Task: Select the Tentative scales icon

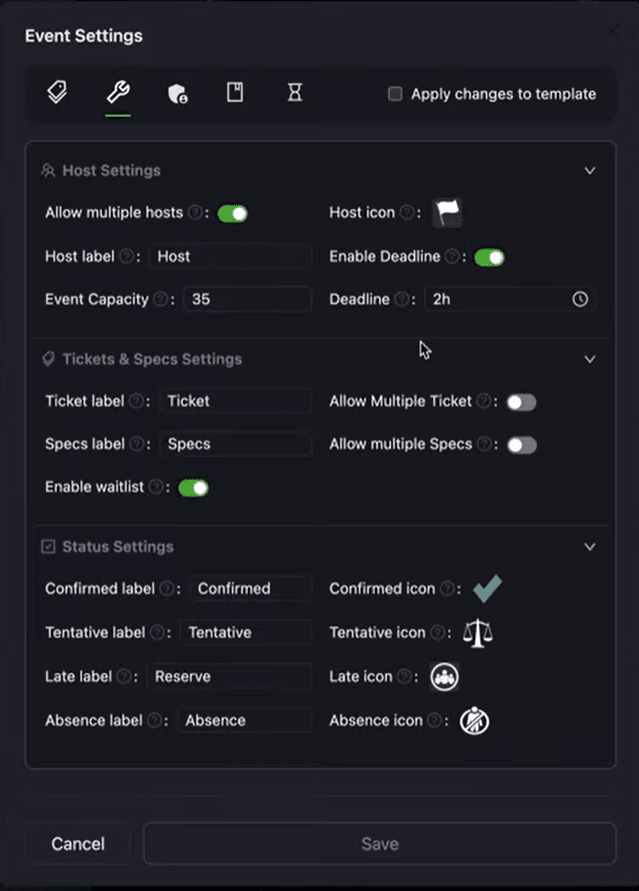Action: coord(478,632)
